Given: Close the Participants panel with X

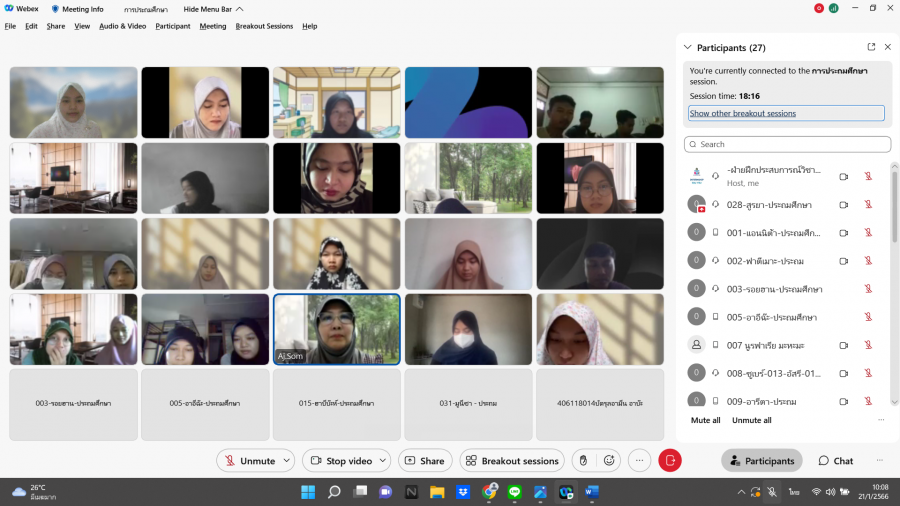Looking at the screenshot, I should coord(887,47).
